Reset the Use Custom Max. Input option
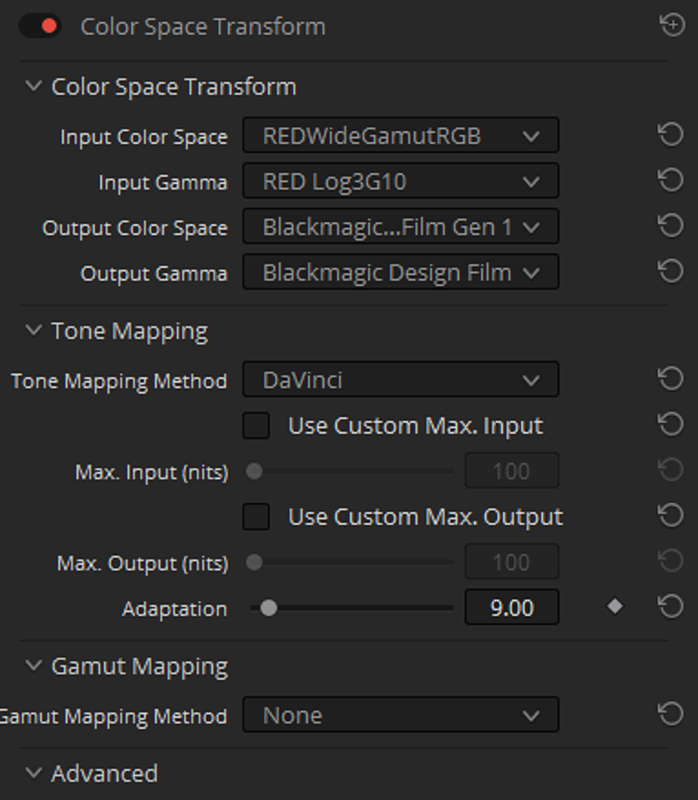698x800 pixels. [x=670, y=424]
